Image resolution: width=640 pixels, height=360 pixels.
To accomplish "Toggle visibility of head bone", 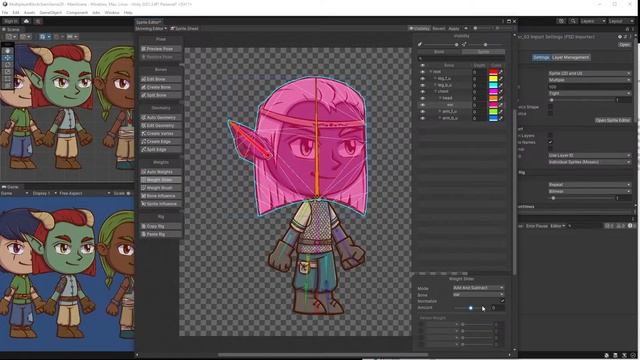I will [x=422, y=98].
